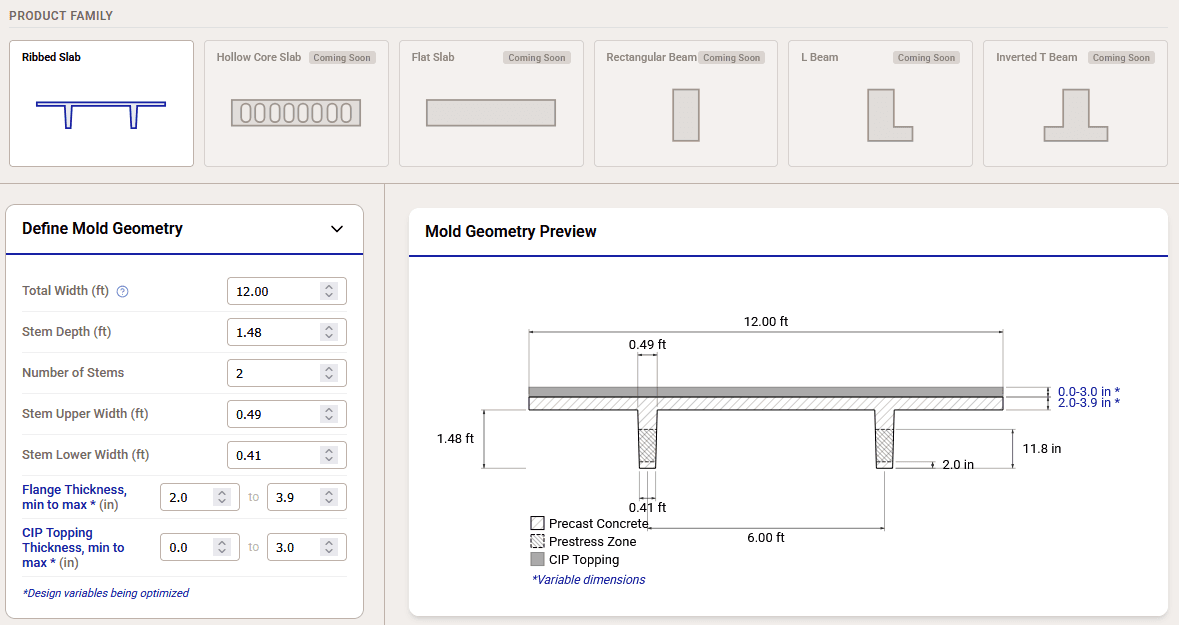Click the Design variables being optimized link
The height and width of the screenshot is (625, 1179).
pos(105,593)
